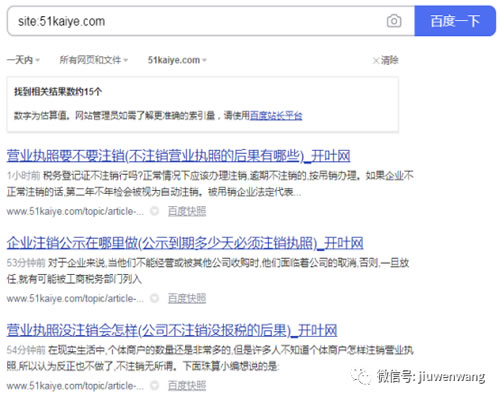Open the 所有网页和文件 file type dropdown

click(x=94, y=60)
